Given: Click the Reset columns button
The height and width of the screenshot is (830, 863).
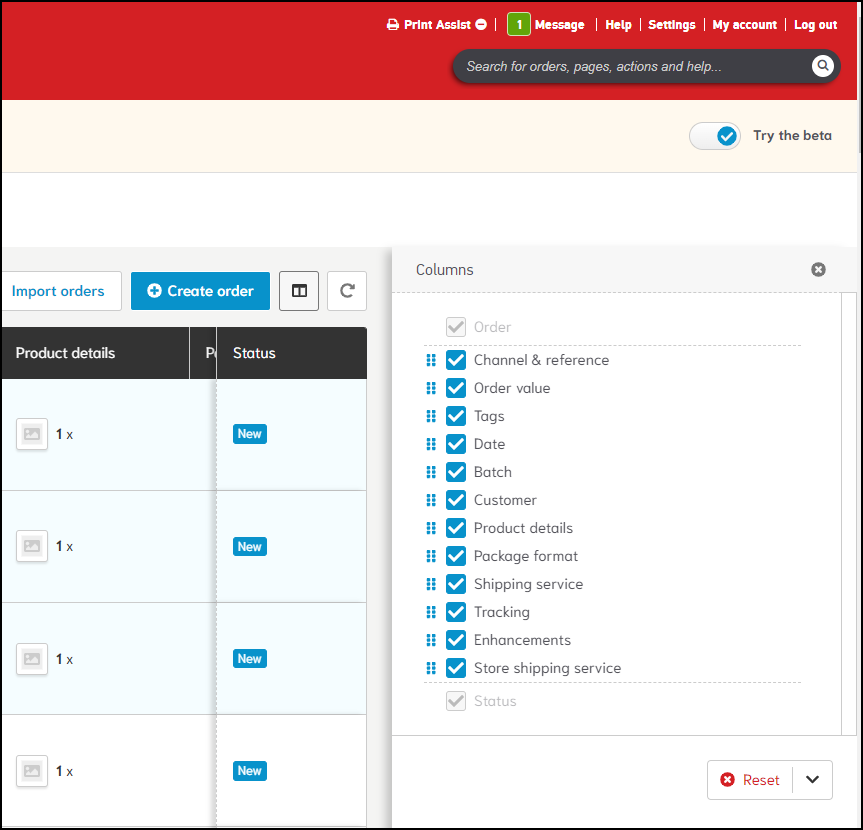Looking at the screenshot, I should pos(750,780).
